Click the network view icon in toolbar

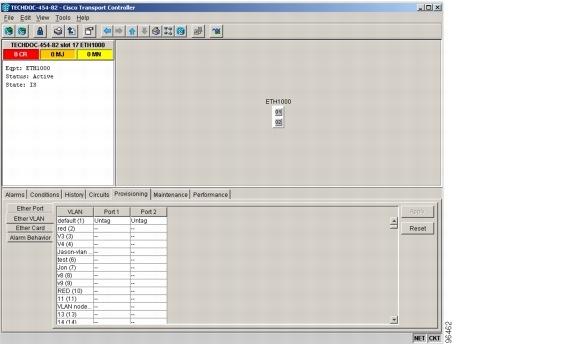[181, 31]
